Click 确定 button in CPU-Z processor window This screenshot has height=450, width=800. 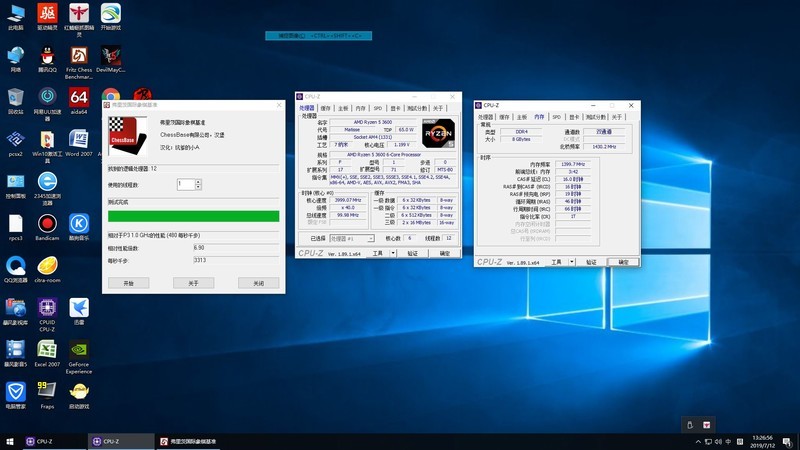pos(445,253)
